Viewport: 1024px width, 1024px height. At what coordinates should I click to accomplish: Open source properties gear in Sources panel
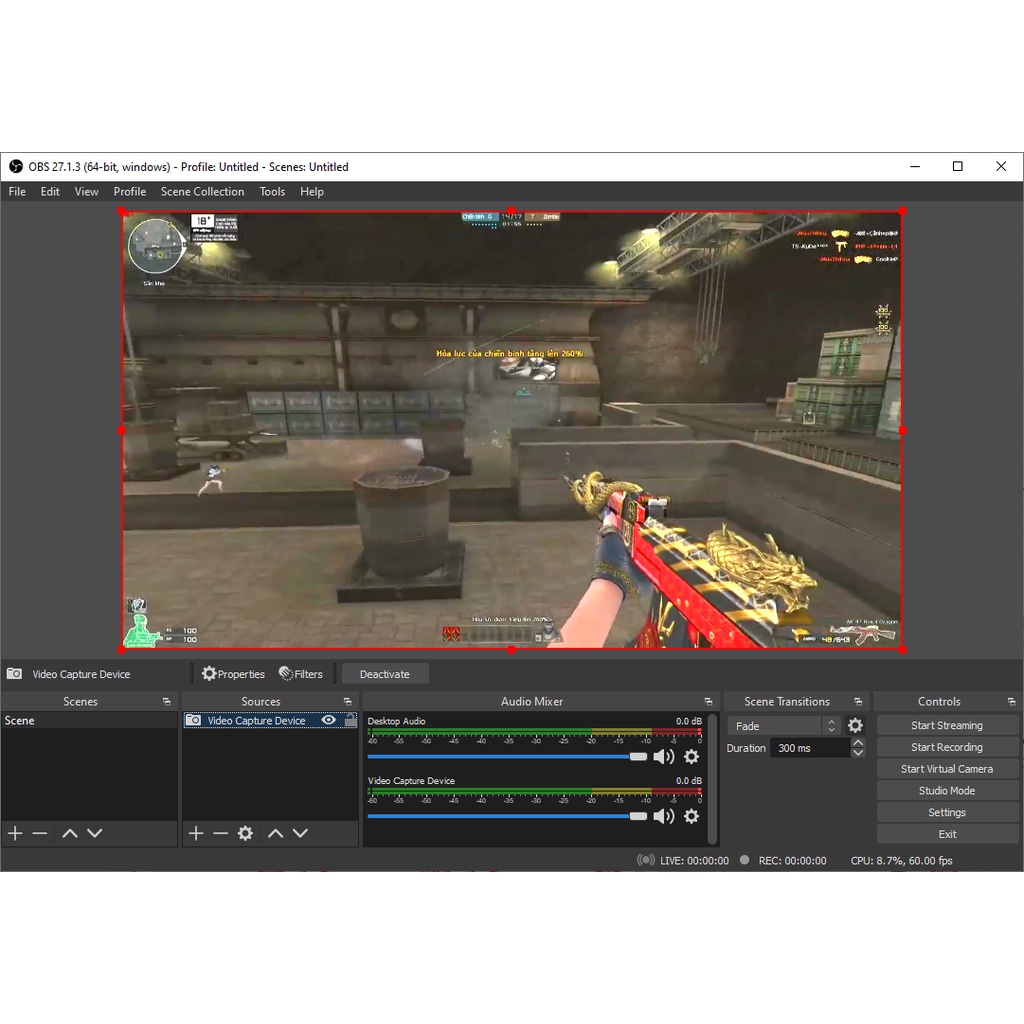[245, 833]
